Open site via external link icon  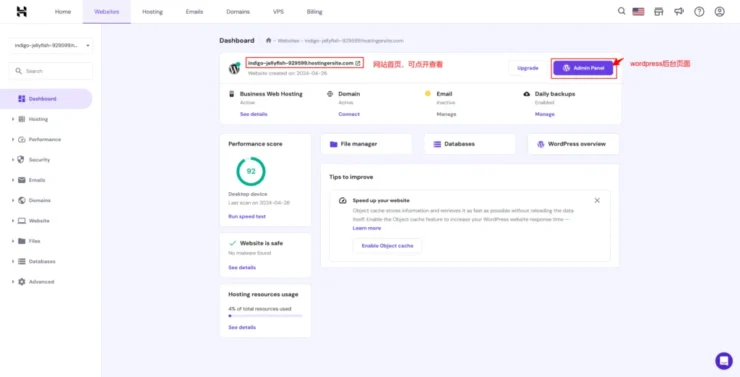pyautogui.click(x=358, y=63)
